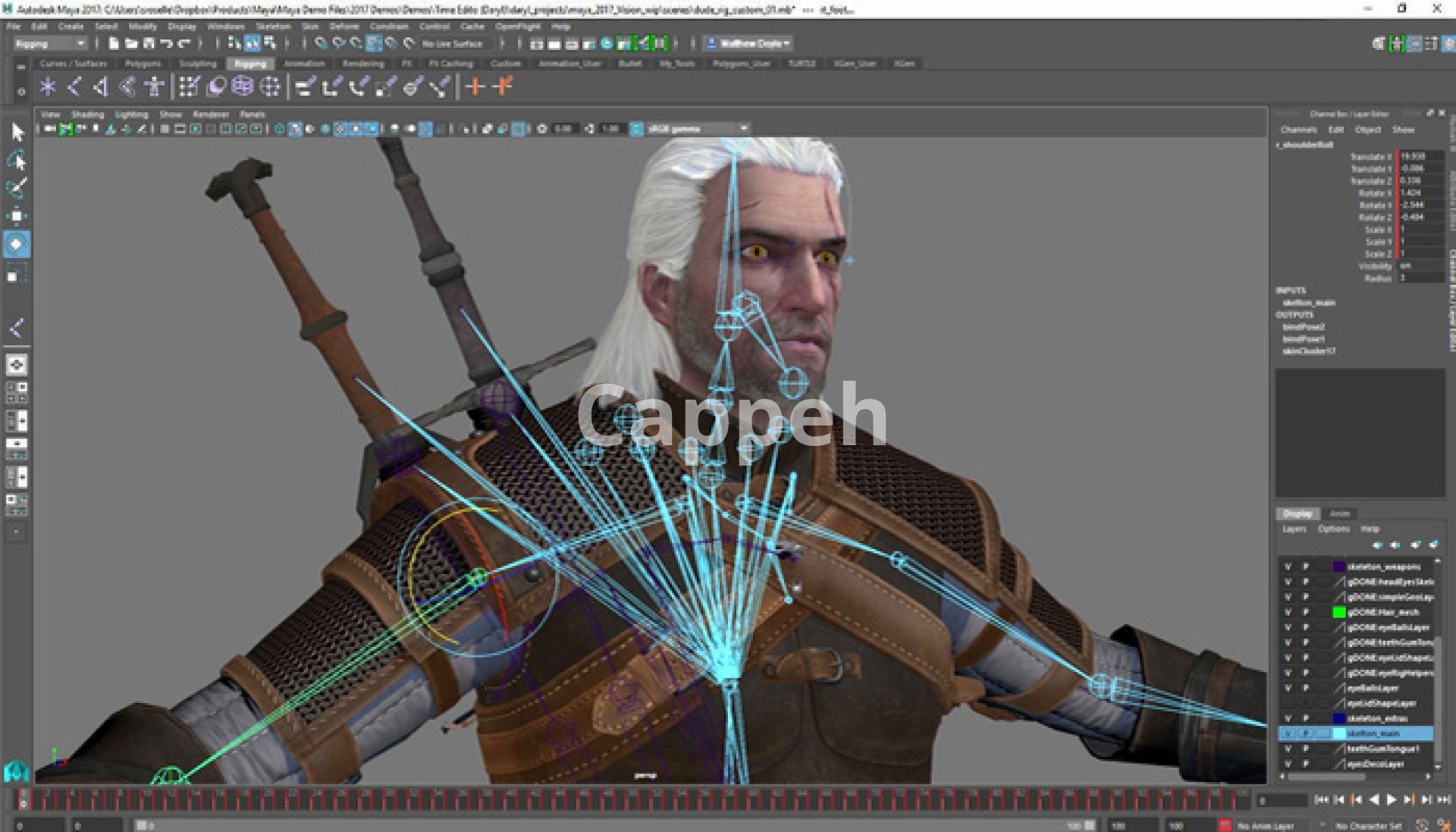Toggle visibility V of skeleton_weapons layer

click(x=1288, y=567)
